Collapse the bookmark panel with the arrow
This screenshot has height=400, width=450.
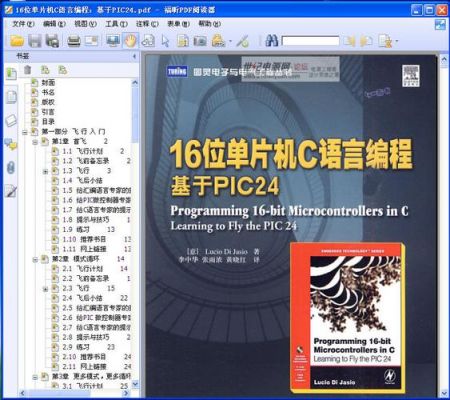[x=134, y=56]
